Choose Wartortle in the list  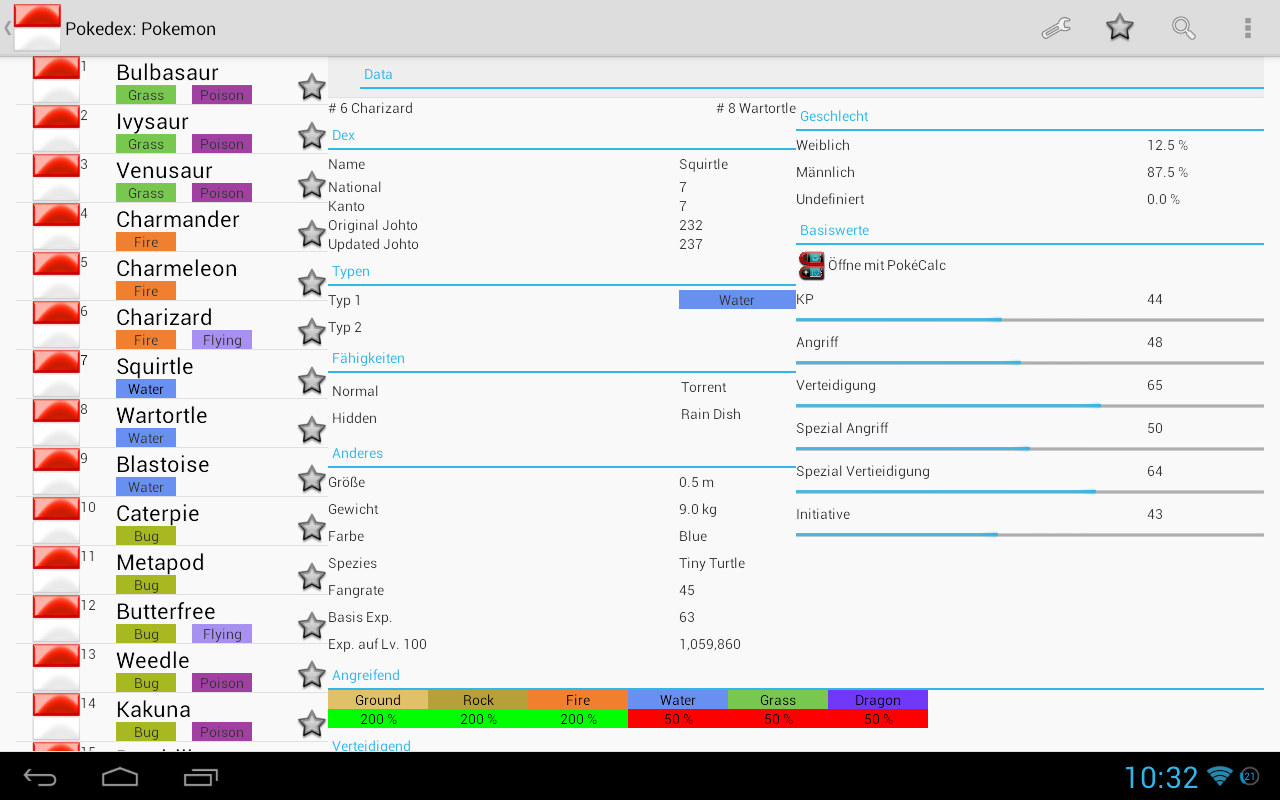point(162,415)
